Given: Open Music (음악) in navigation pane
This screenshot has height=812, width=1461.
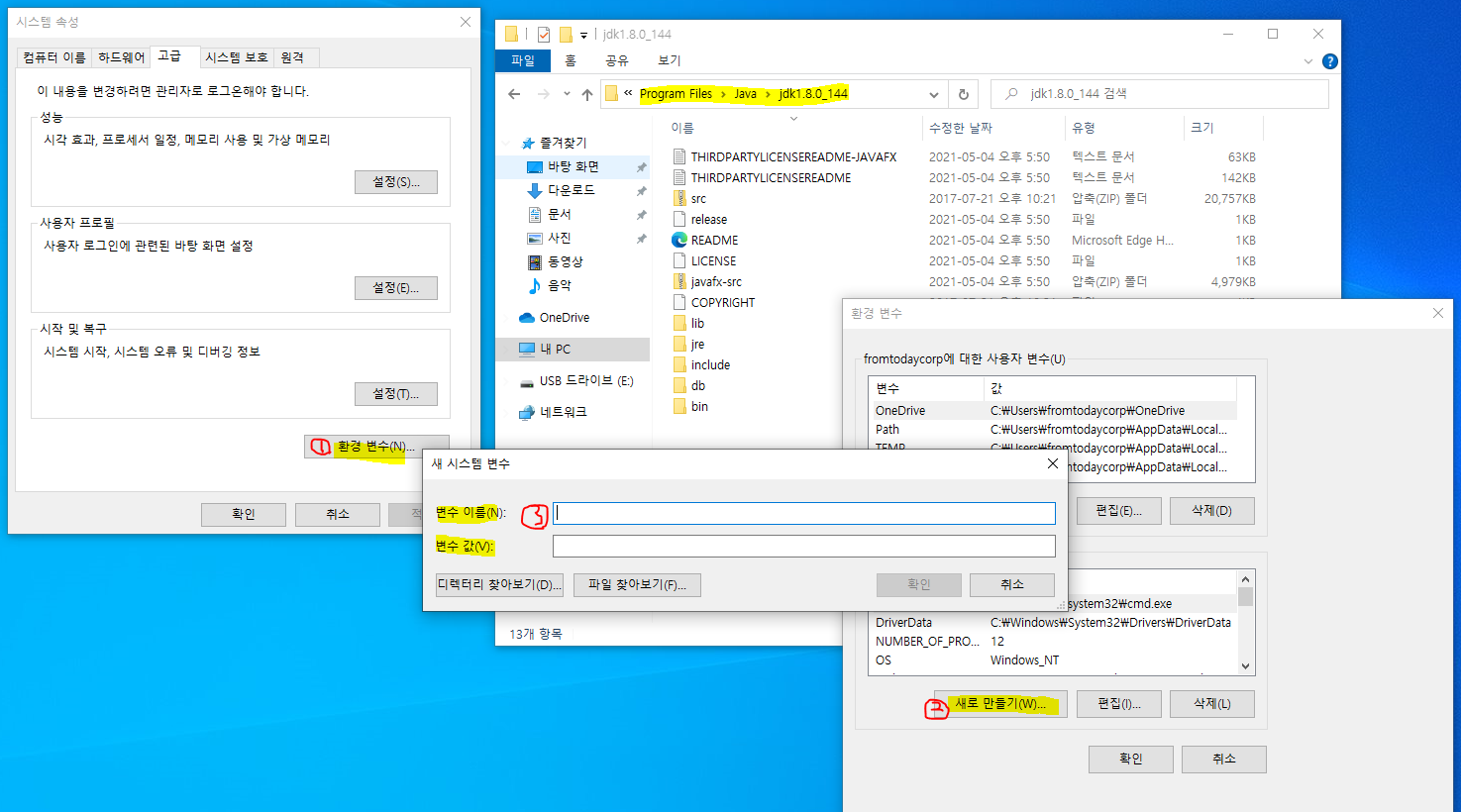Looking at the screenshot, I should (x=560, y=285).
